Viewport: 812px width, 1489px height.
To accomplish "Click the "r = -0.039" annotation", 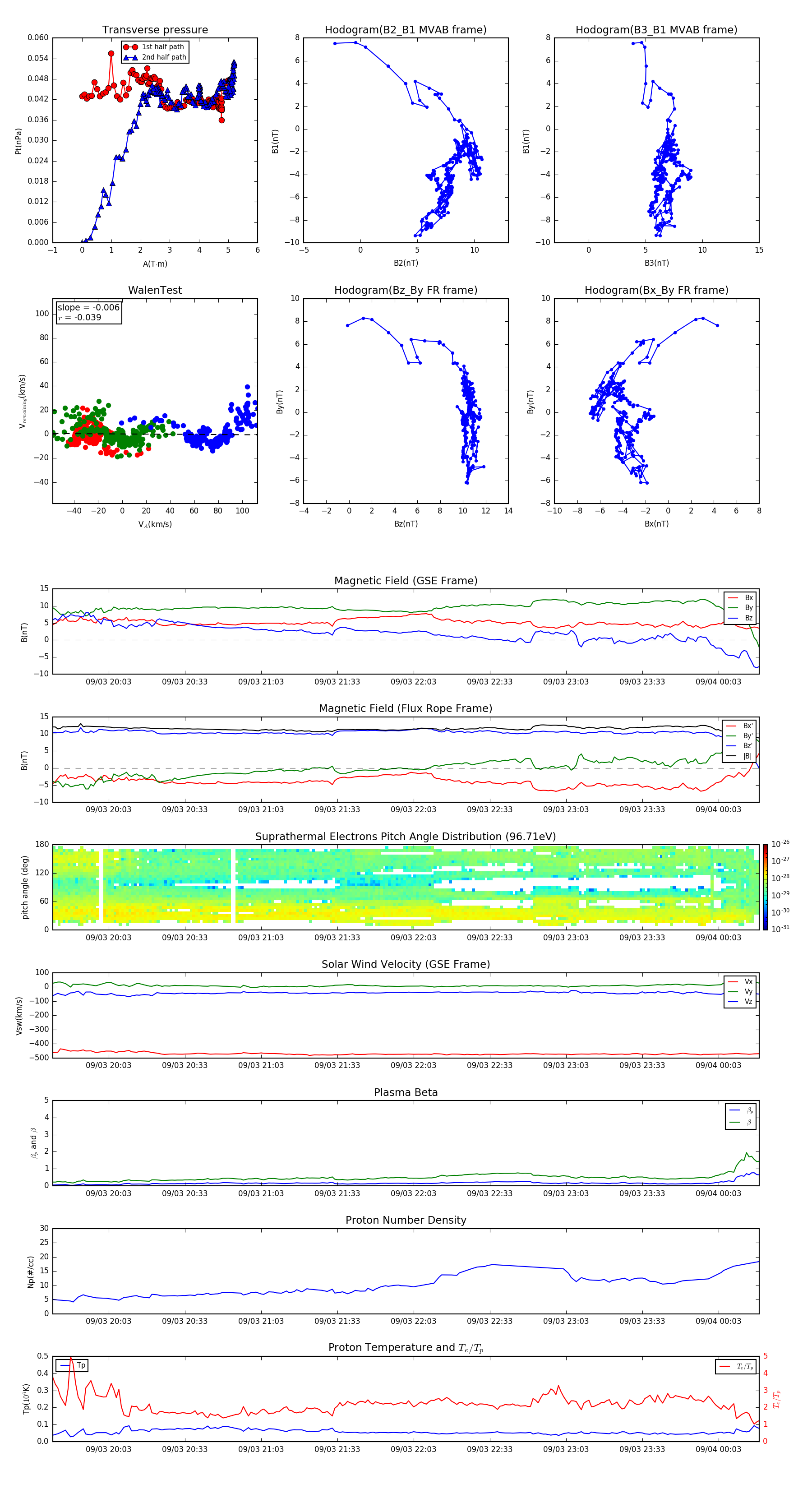I will pyautogui.click(x=80, y=317).
